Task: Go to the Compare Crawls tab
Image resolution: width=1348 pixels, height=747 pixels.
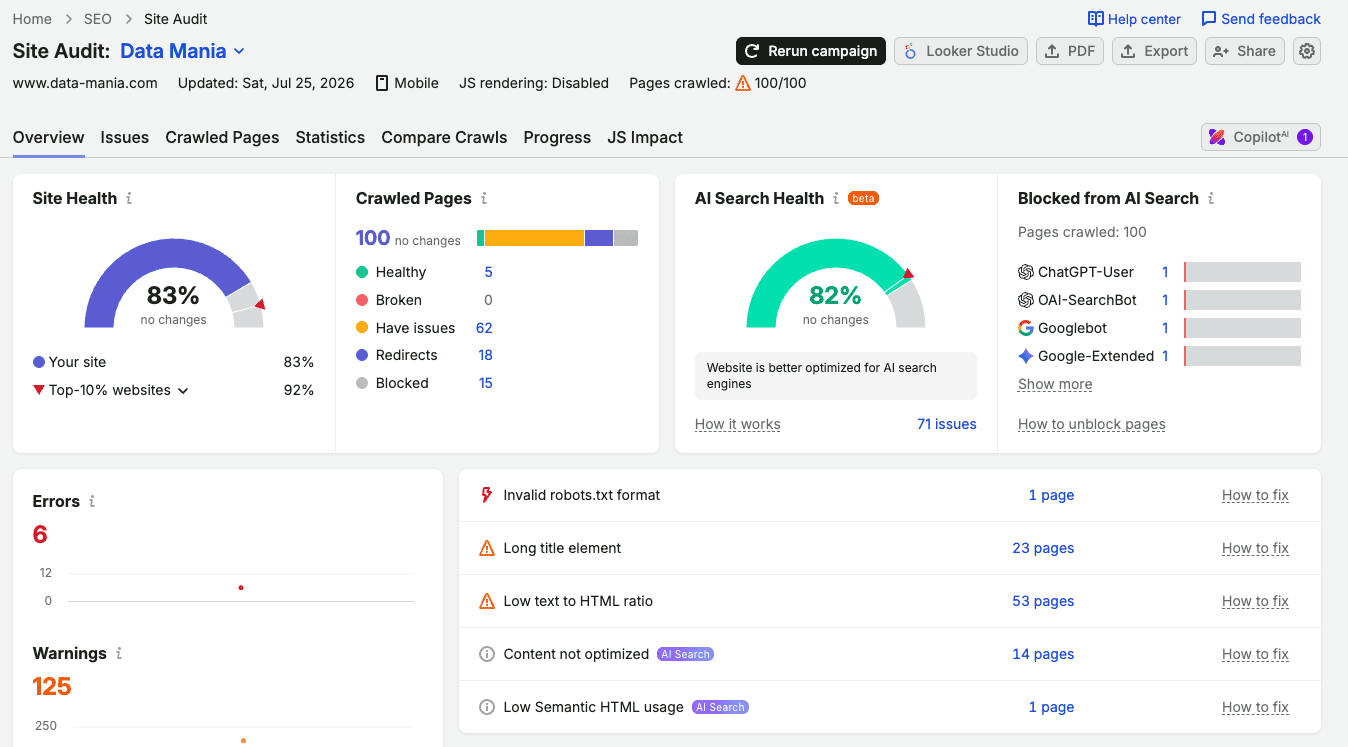Action: tap(444, 137)
